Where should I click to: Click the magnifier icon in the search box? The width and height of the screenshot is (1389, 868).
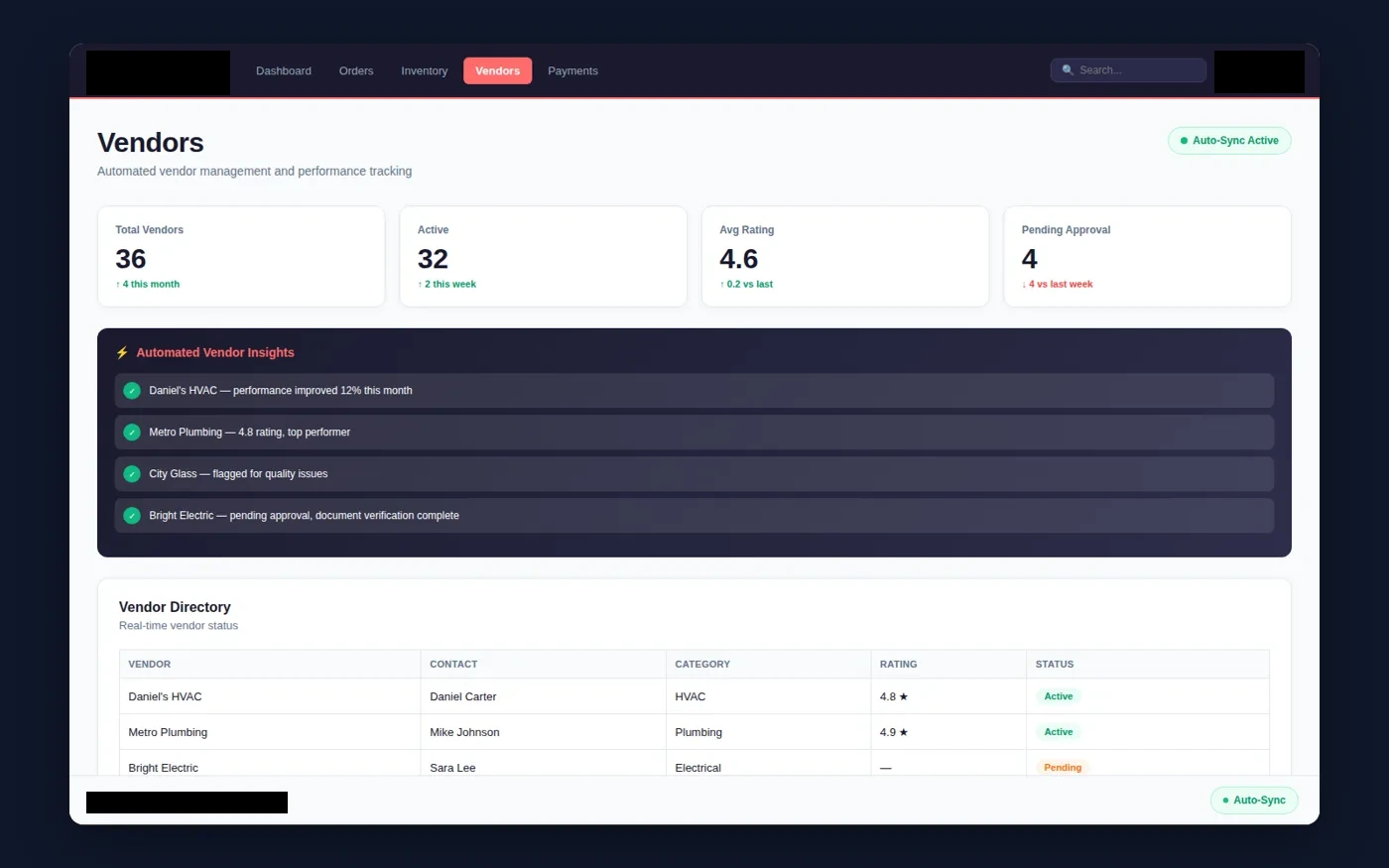1068,70
